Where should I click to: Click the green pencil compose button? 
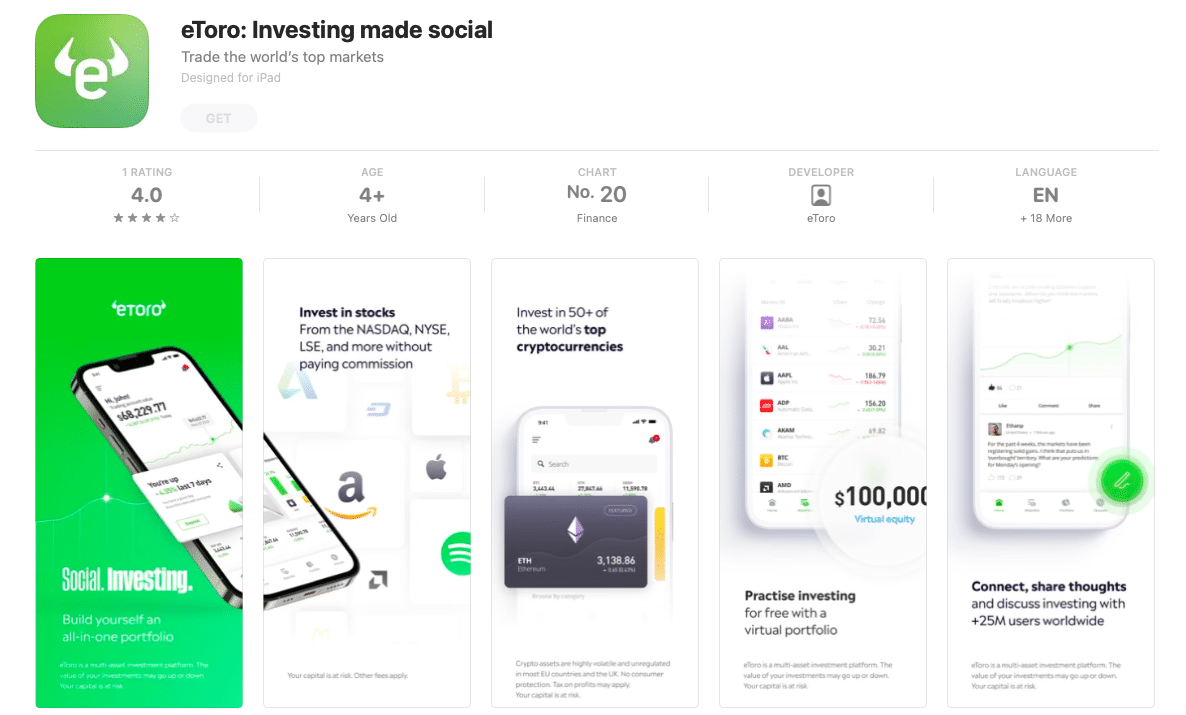point(1122,480)
